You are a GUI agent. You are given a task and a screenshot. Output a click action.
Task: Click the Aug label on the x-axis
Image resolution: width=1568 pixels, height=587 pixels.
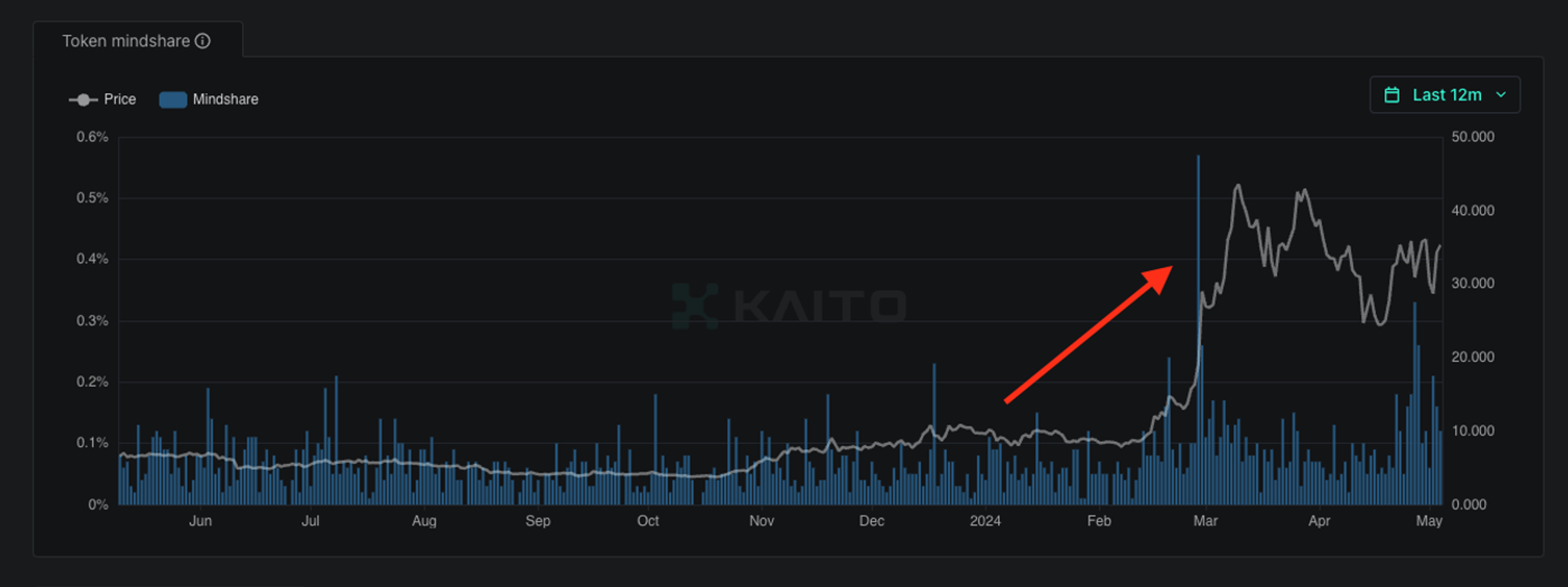click(x=424, y=521)
